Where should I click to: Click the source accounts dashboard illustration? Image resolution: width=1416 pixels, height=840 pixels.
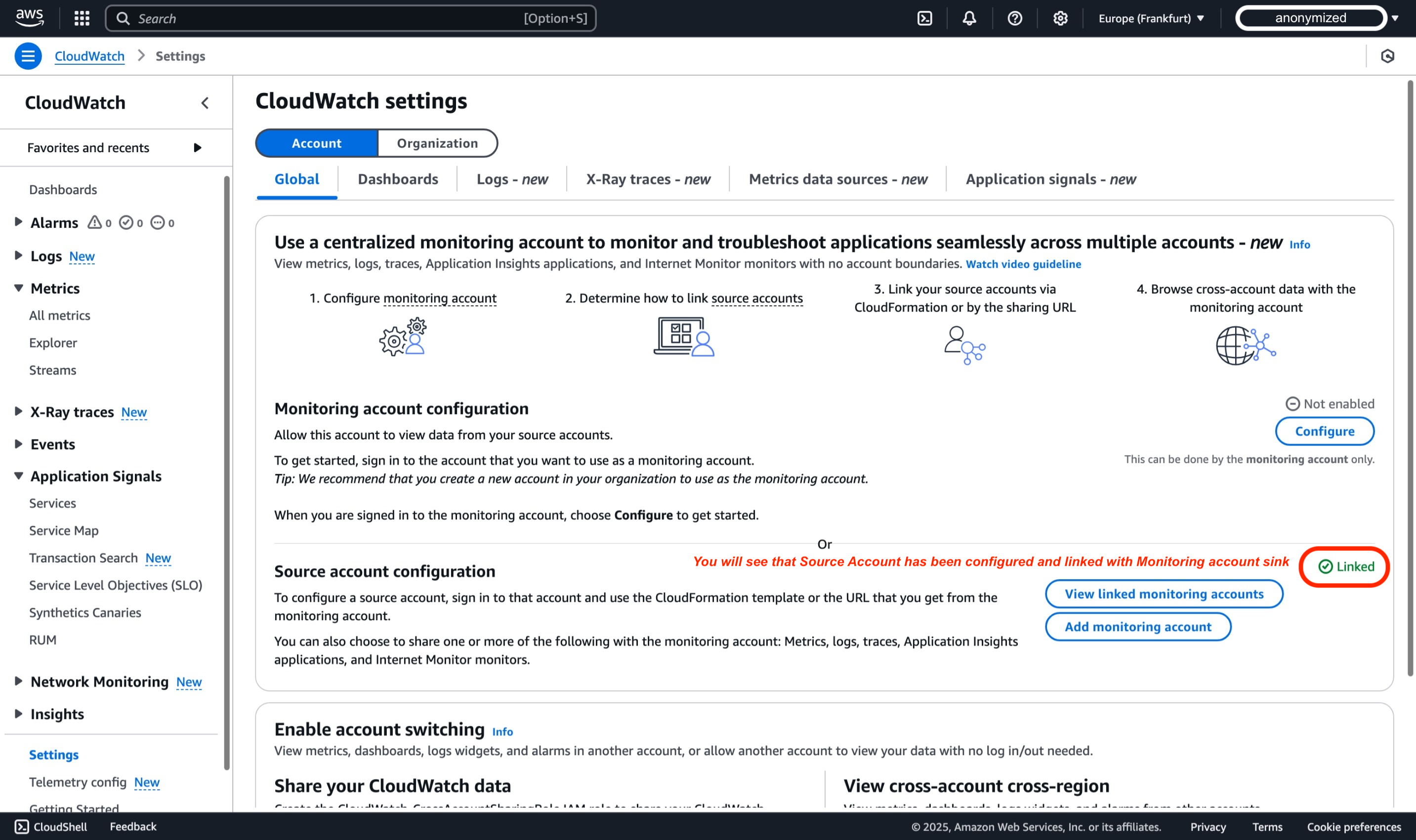tap(684, 336)
